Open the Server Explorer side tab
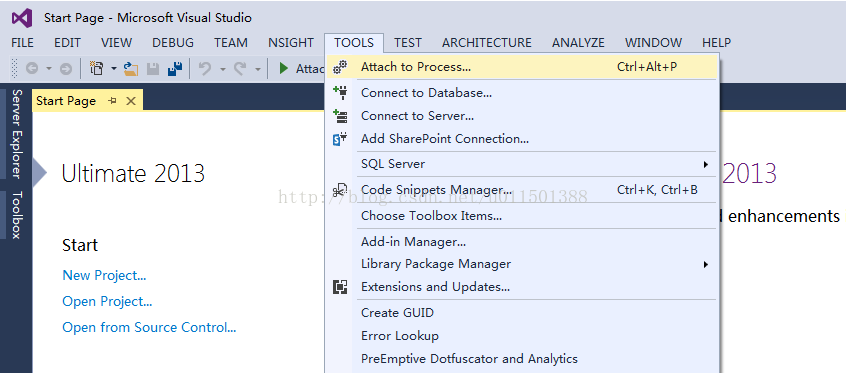Screen dimensions: 846x373 tap(16, 133)
